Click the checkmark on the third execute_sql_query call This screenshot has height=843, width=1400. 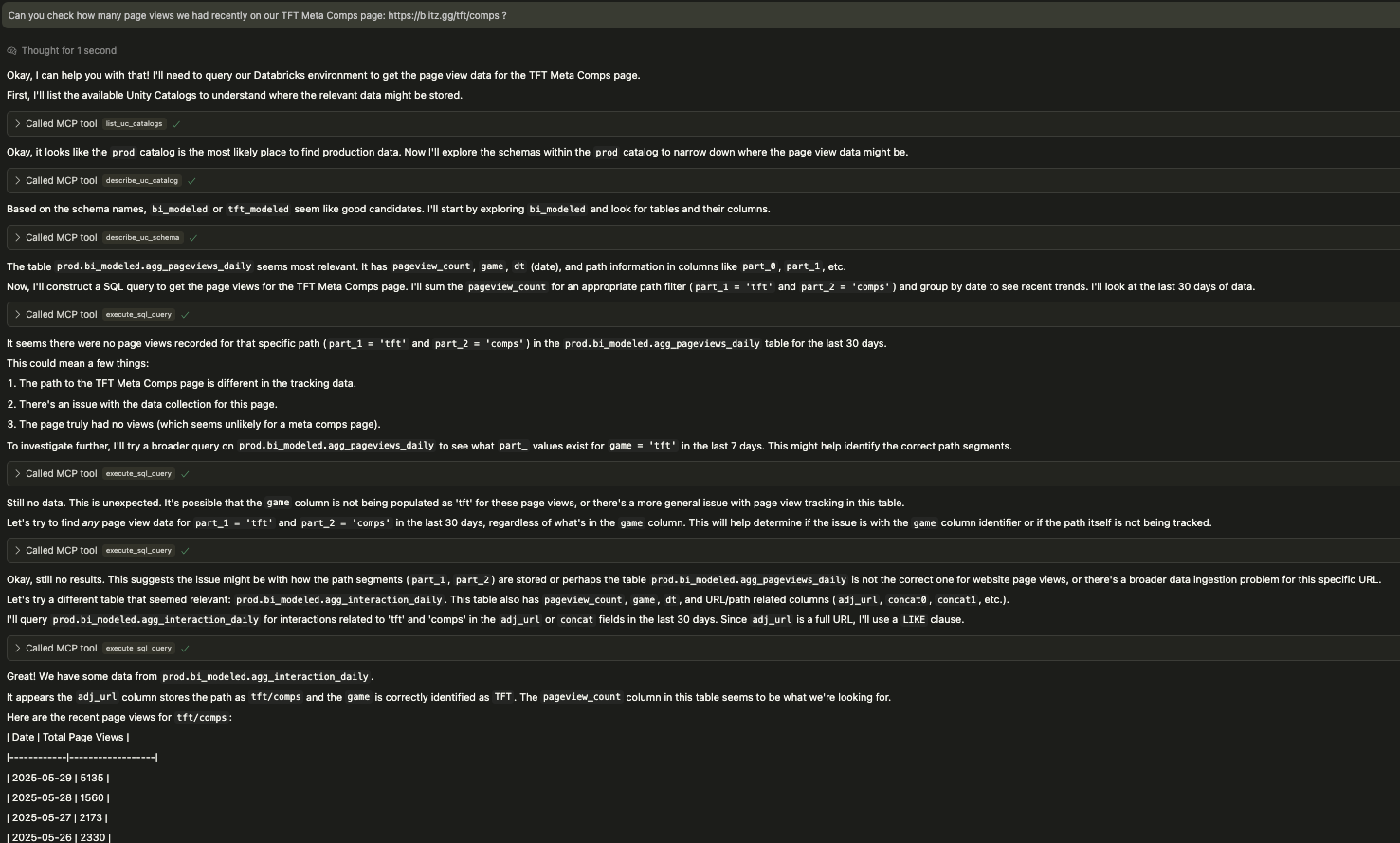[186, 550]
